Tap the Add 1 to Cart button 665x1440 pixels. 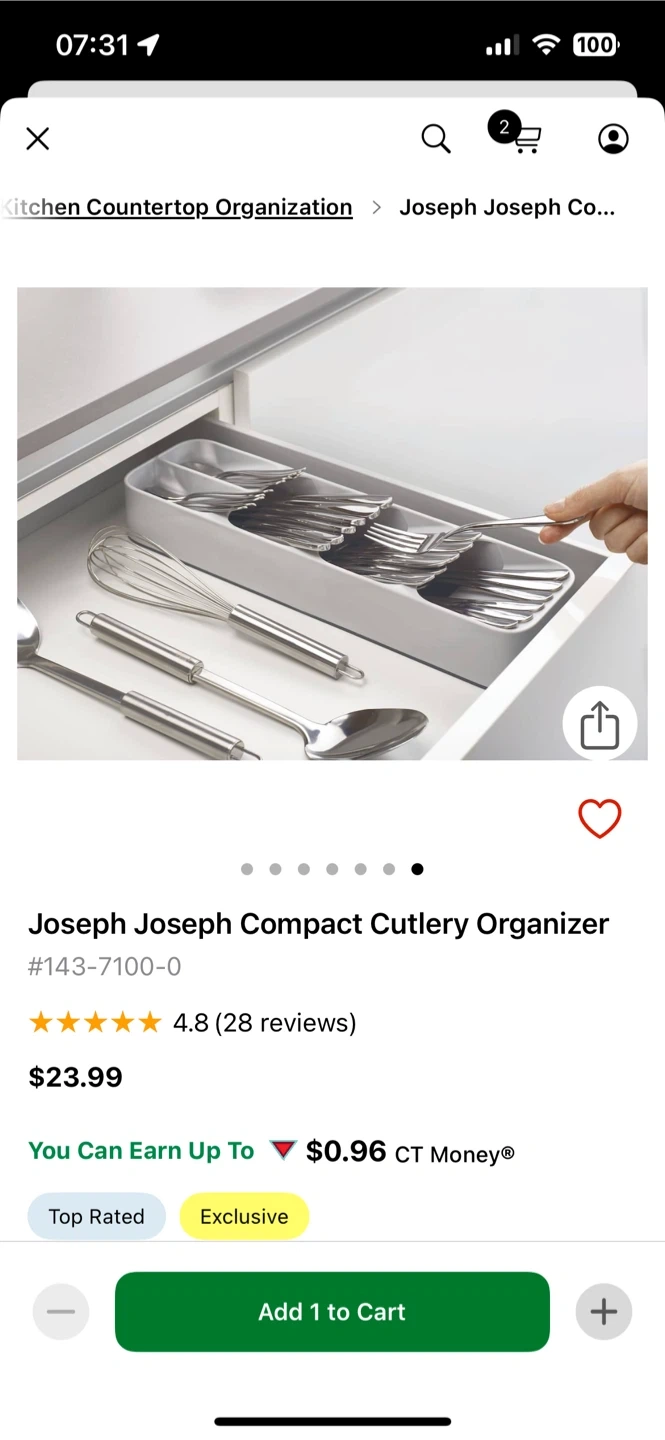pyautogui.click(x=332, y=1311)
